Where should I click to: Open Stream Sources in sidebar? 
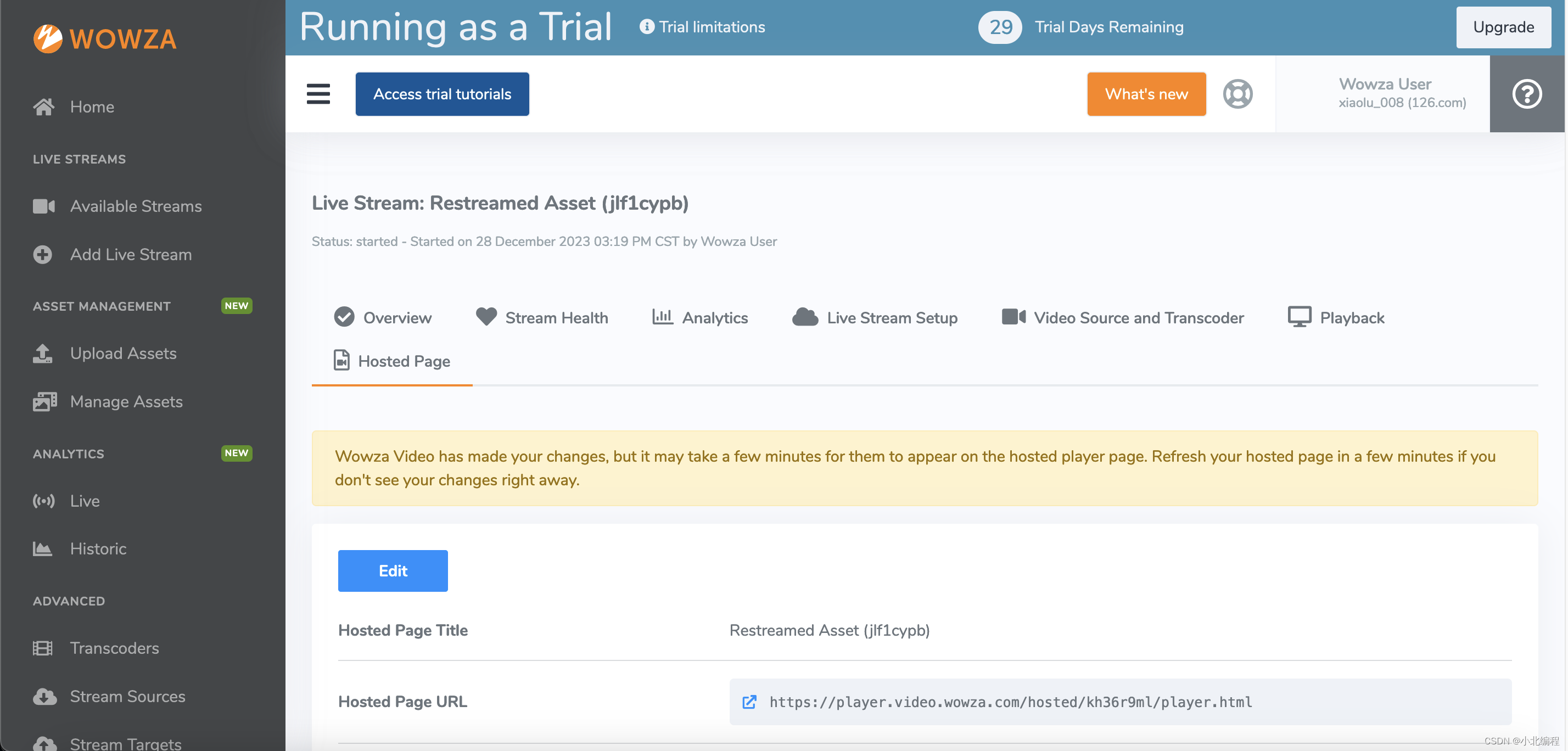click(x=127, y=696)
